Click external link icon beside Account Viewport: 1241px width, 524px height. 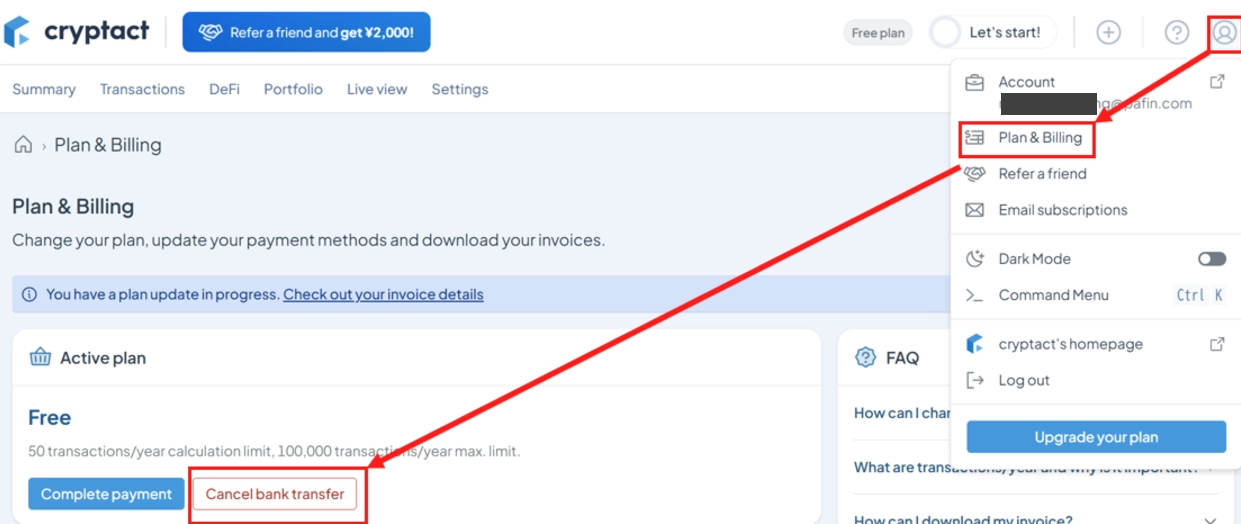1217,82
